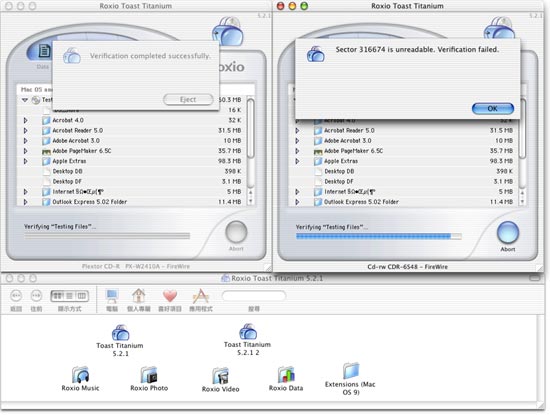Expand Outlook Express 5.02 Folder in Cd-rw window

tap(297, 202)
